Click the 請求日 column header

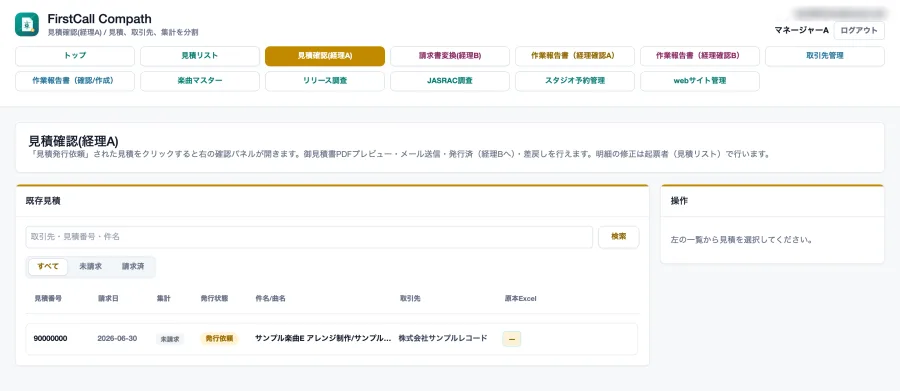108,299
